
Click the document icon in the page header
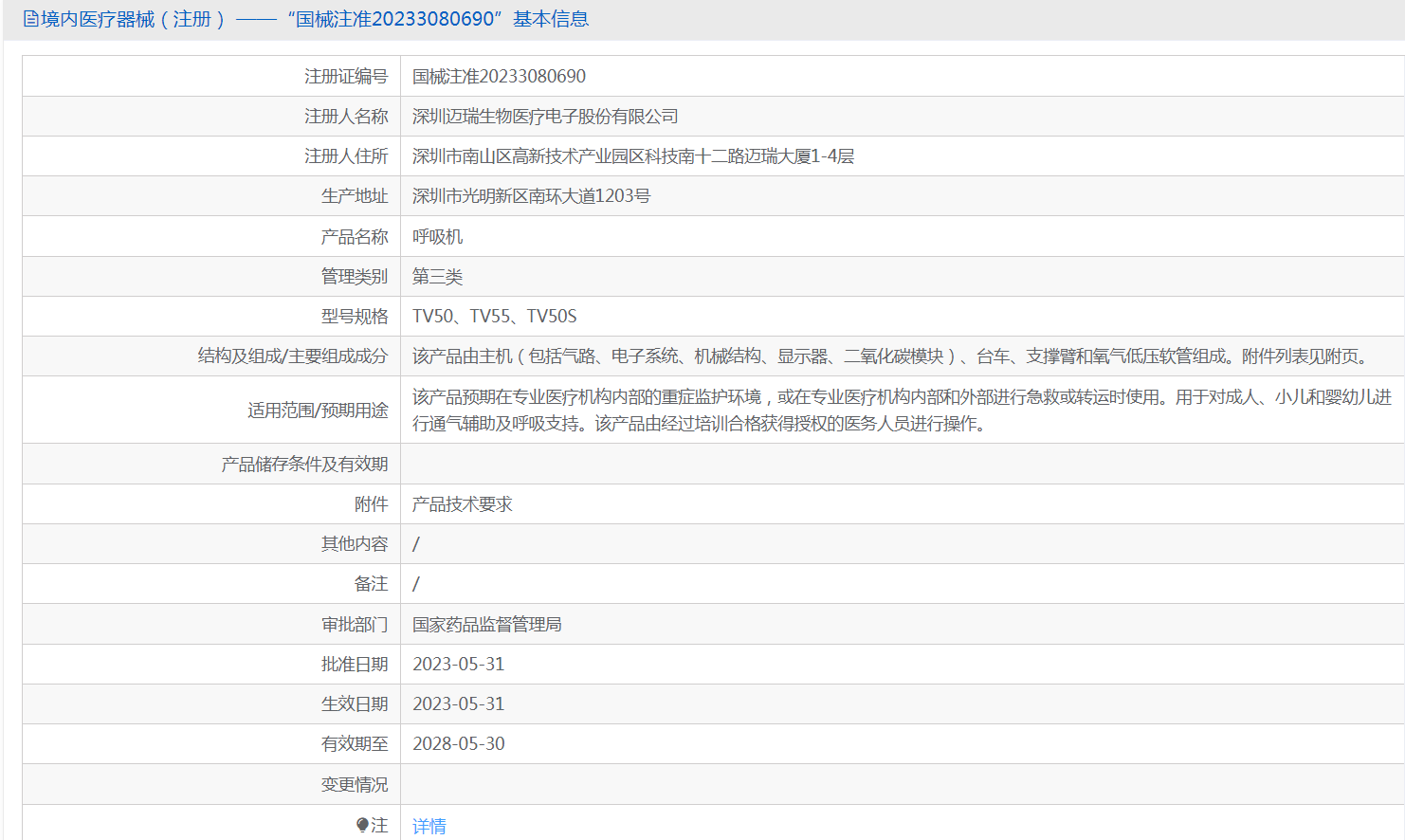tap(30, 19)
